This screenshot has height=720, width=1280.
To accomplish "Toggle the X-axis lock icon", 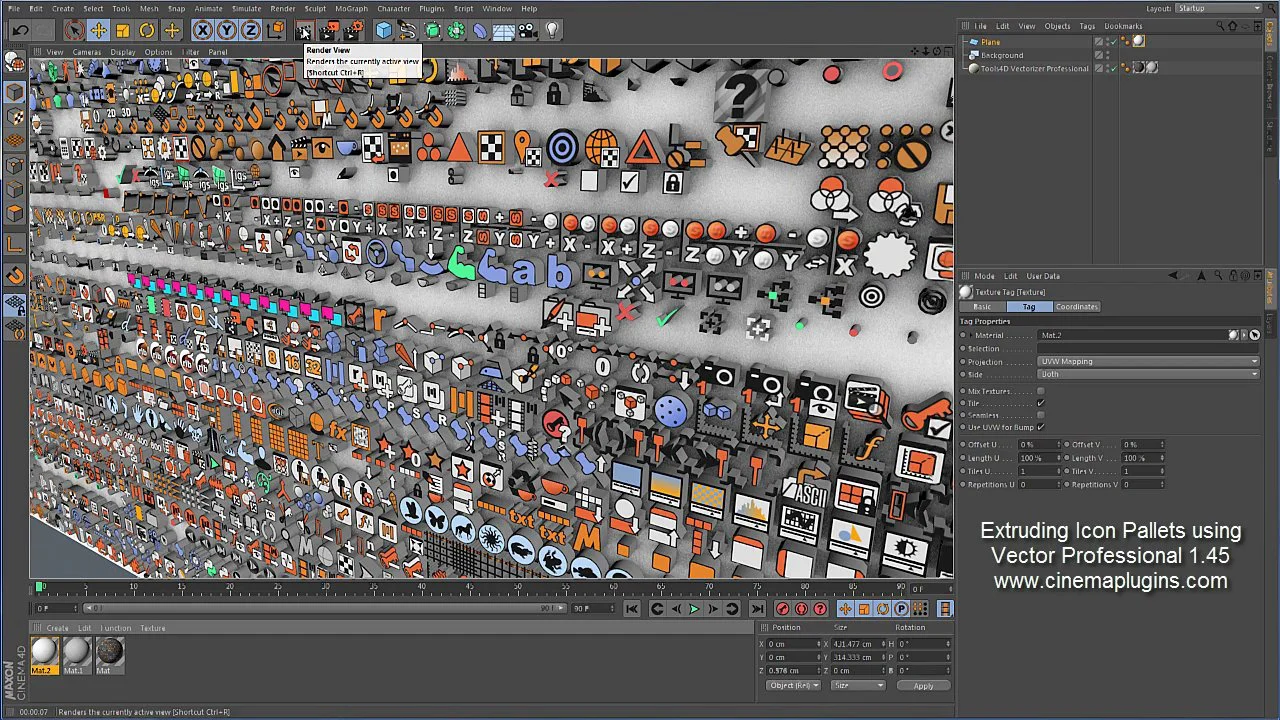I will click(x=203, y=30).
